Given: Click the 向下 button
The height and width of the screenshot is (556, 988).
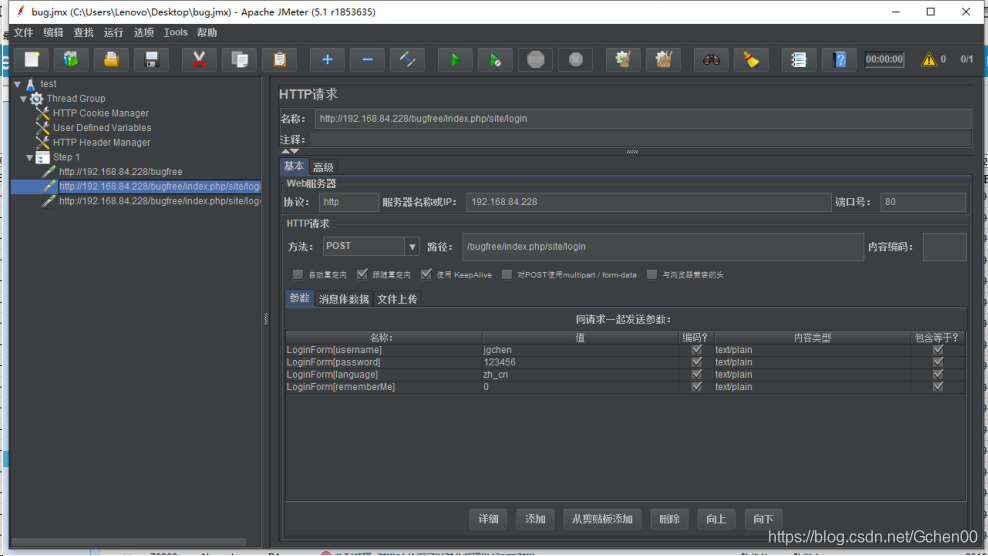Looking at the screenshot, I should pyautogui.click(x=763, y=519).
